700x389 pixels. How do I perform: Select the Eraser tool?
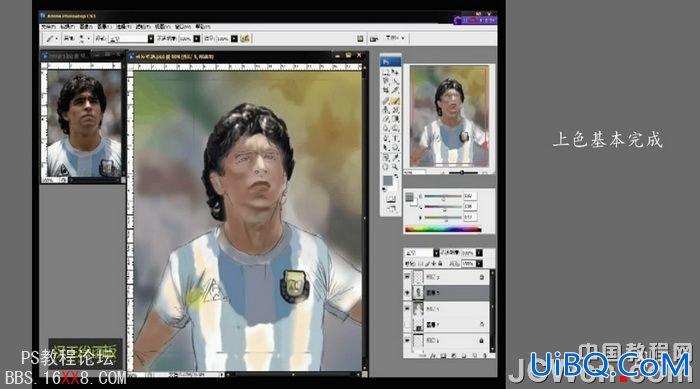[x=386, y=118]
